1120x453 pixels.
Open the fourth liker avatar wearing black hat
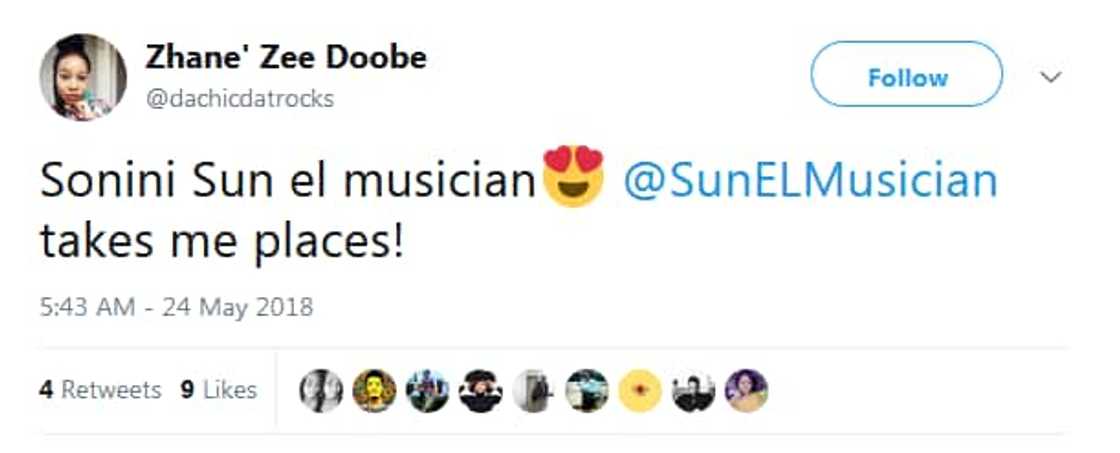[481, 391]
